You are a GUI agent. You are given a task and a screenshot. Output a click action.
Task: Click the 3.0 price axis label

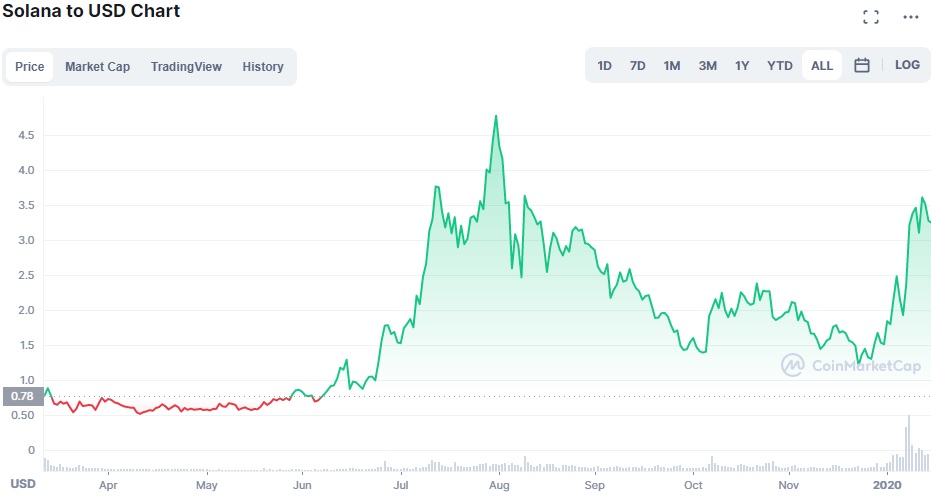pyautogui.click(x=26, y=240)
